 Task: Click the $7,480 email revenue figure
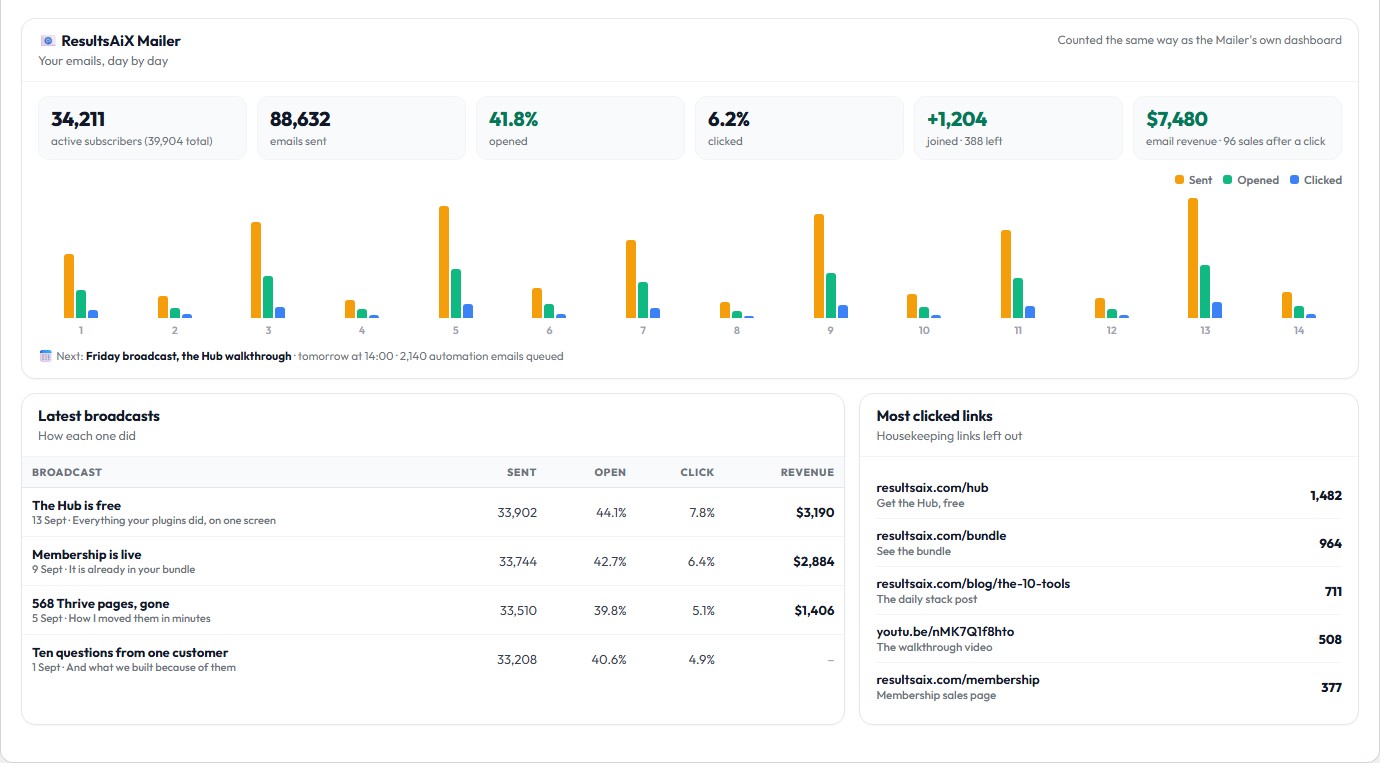[1177, 119]
